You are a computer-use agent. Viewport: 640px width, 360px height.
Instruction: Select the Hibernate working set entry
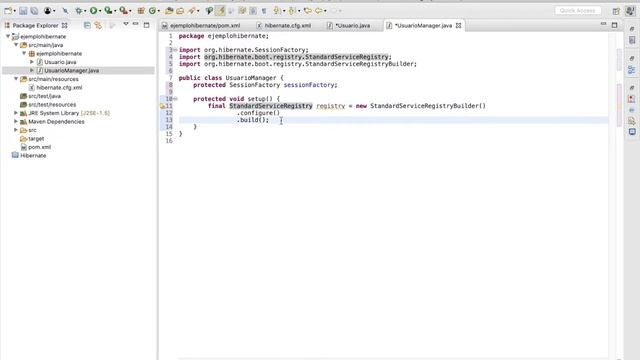click(x=33, y=156)
